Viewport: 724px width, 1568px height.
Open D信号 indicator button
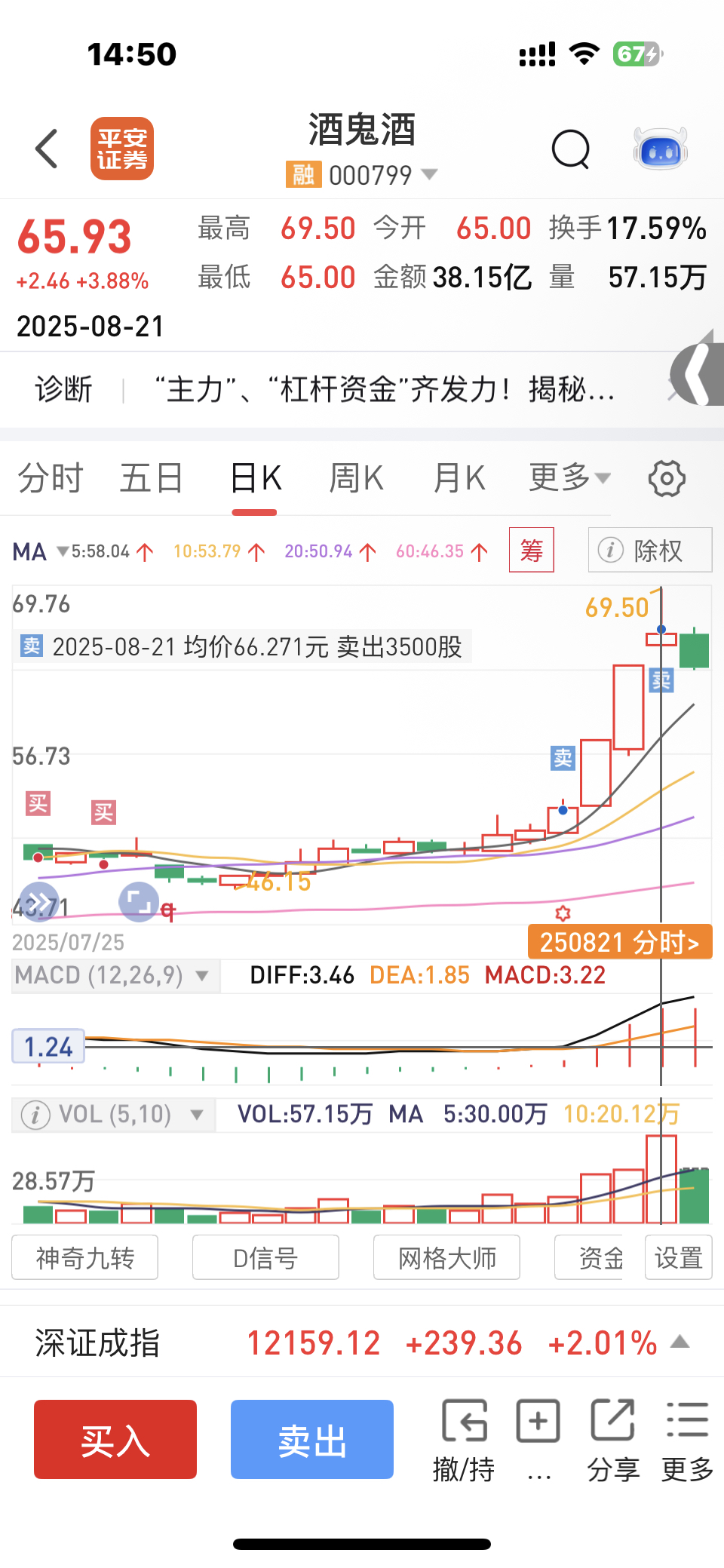tap(265, 1257)
